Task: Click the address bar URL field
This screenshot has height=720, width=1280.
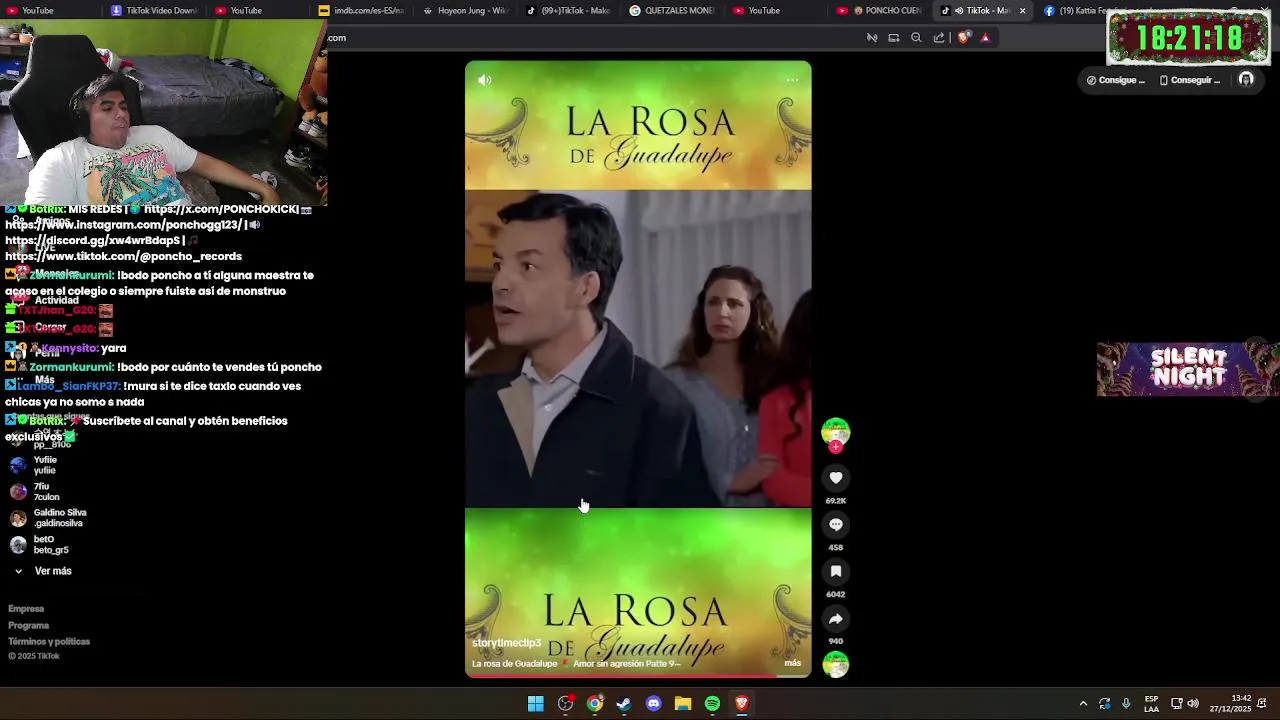Action: tap(590, 38)
